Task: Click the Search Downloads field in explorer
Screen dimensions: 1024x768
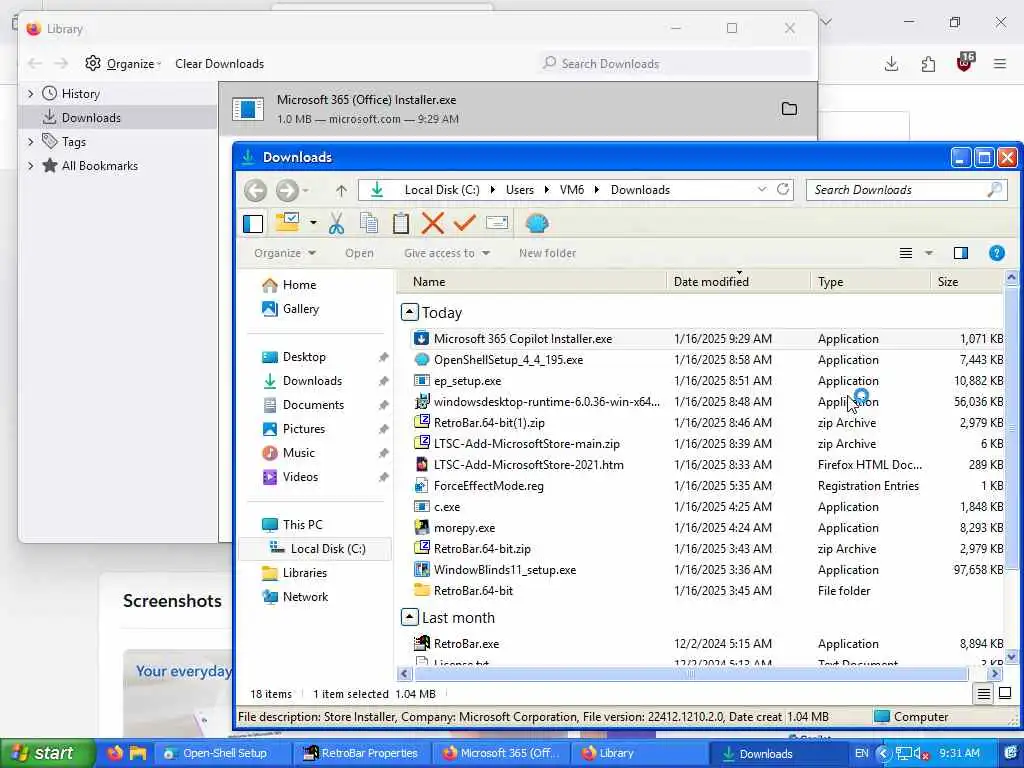Action: [x=905, y=190]
